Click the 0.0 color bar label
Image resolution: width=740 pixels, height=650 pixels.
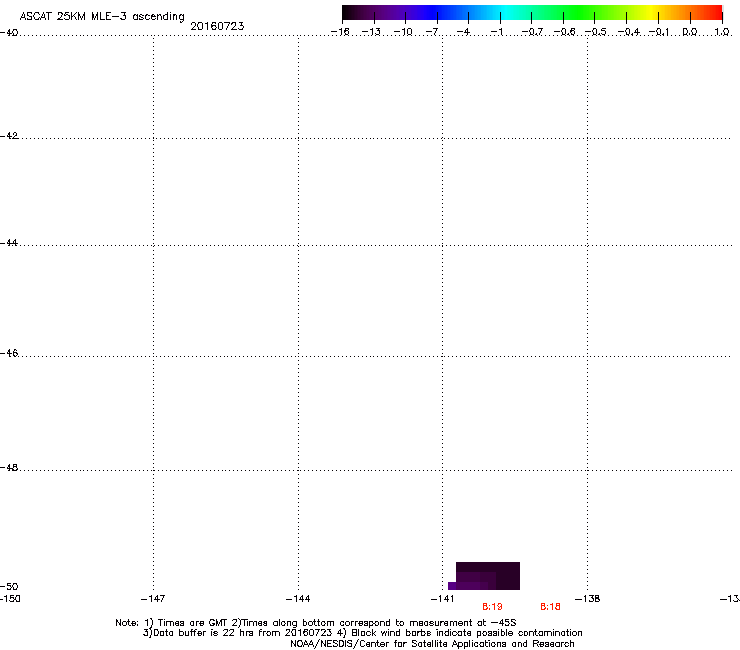pos(690,32)
